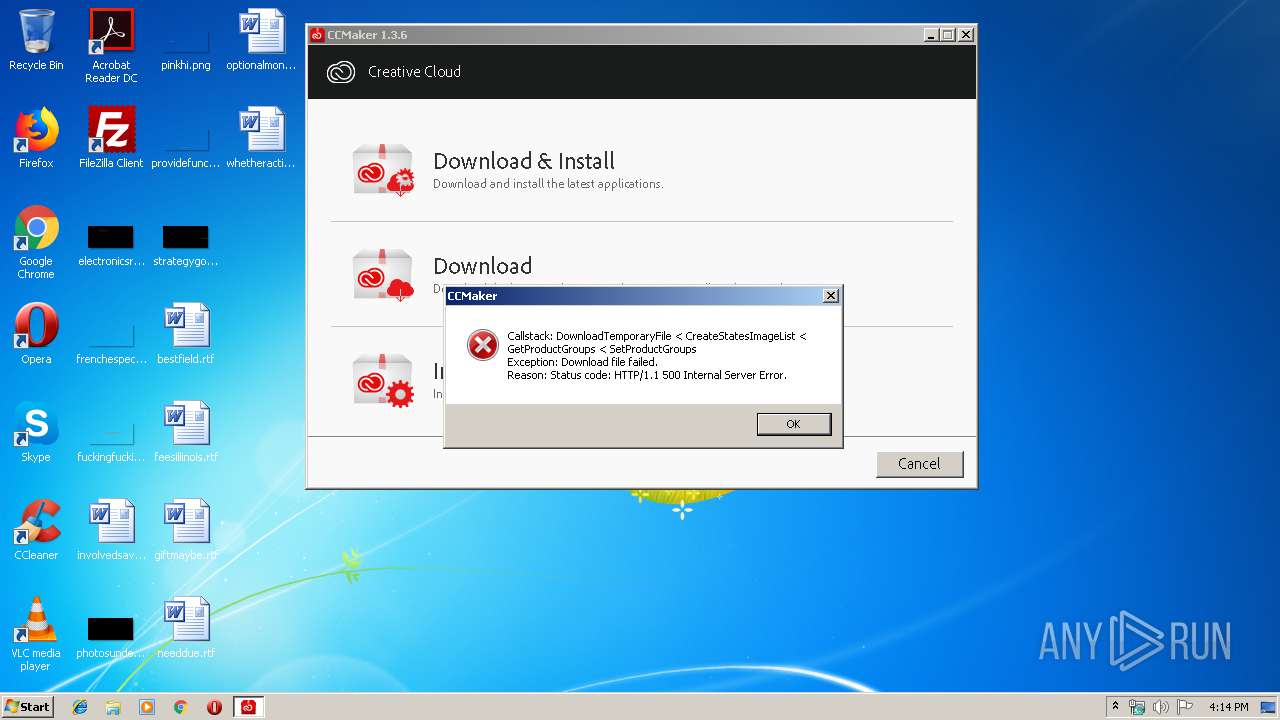Click the red error icon in the dialog
The image size is (1280, 720).
pyautogui.click(x=483, y=346)
